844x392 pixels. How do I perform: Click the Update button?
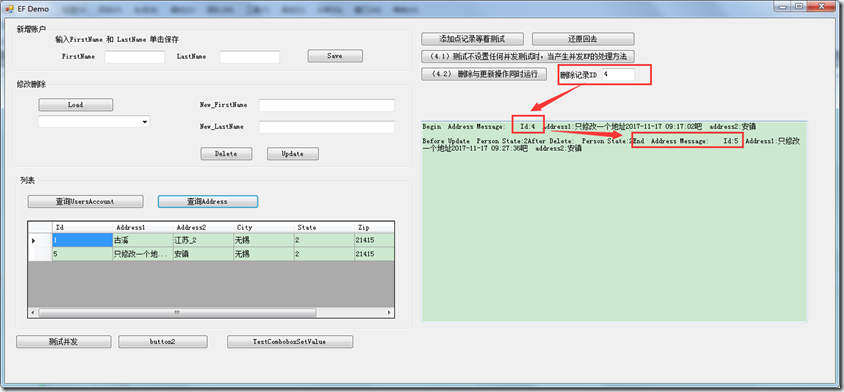tap(293, 153)
